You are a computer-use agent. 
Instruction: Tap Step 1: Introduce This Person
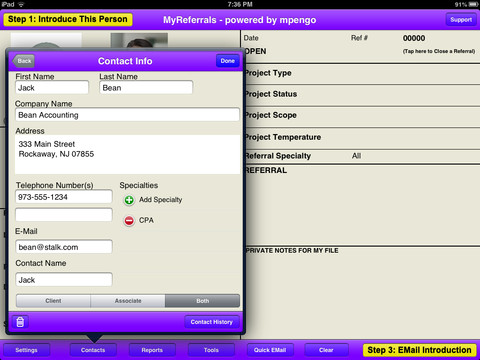(x=68, y=19)
